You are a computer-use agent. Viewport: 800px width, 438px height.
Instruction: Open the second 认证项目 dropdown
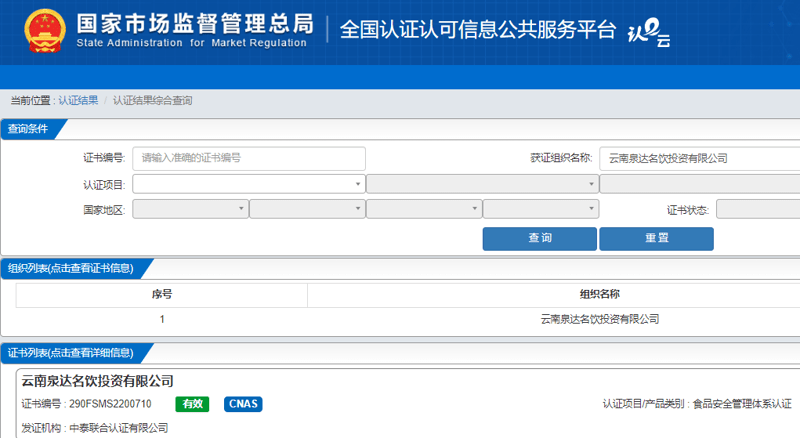(x=482, y=184)
